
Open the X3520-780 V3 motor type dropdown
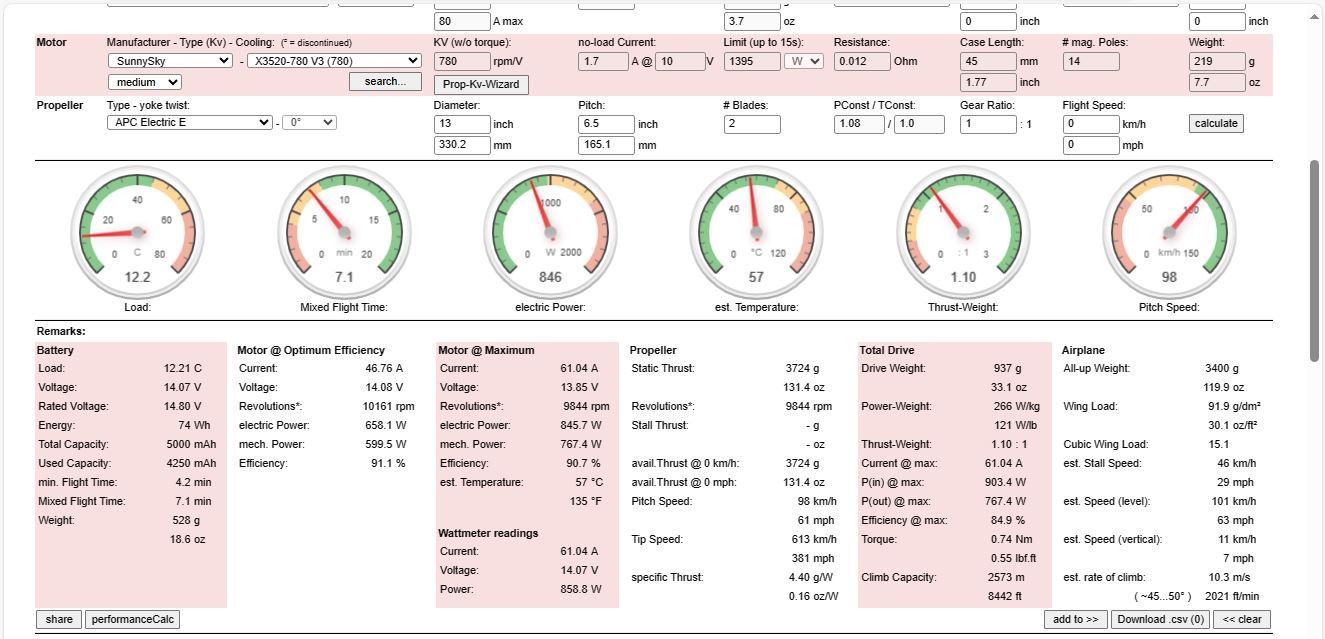click(x=332, y=61)
